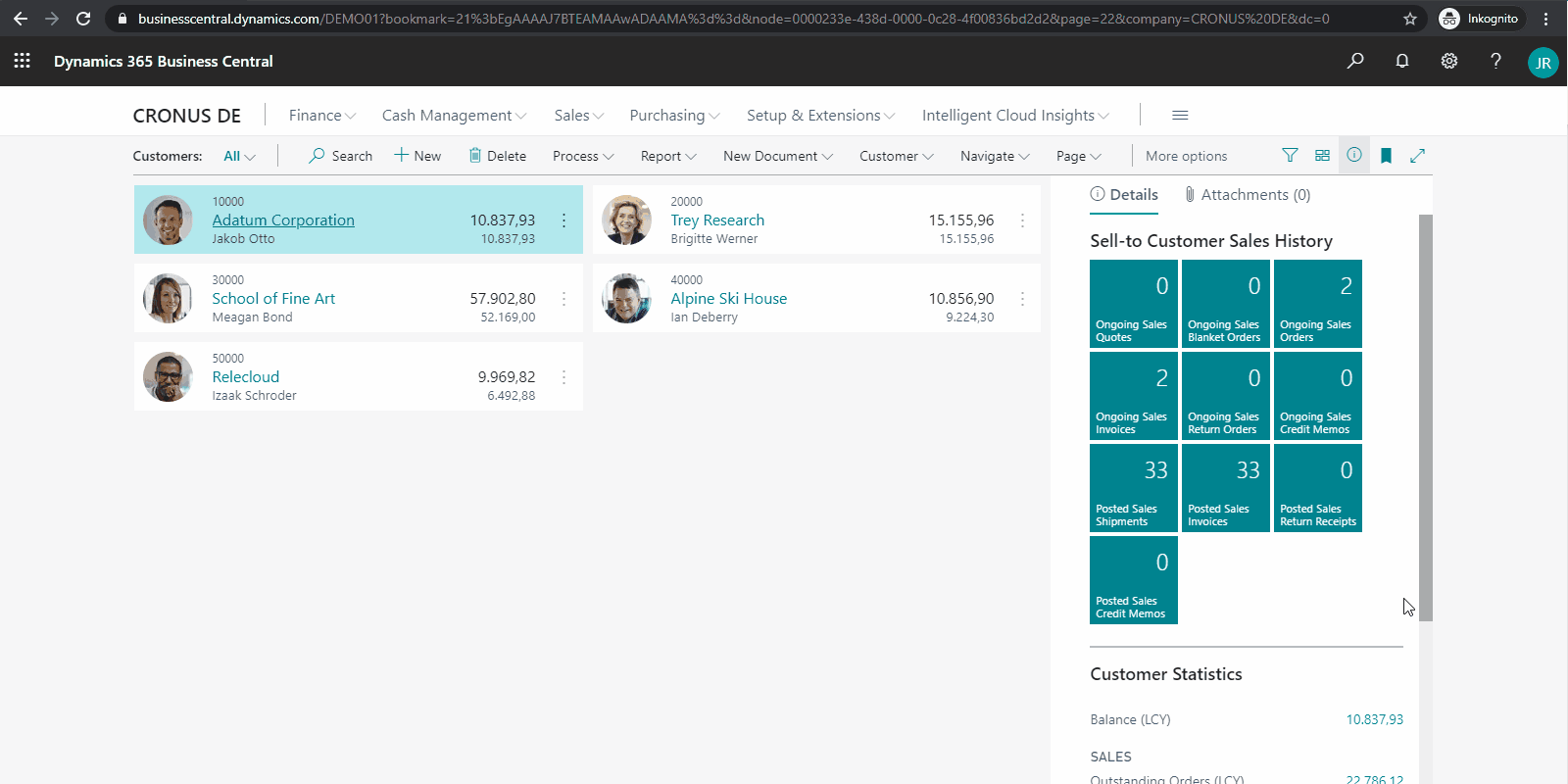
Task: Show more actions for School of Fine Art
Action: pos(563,299)
